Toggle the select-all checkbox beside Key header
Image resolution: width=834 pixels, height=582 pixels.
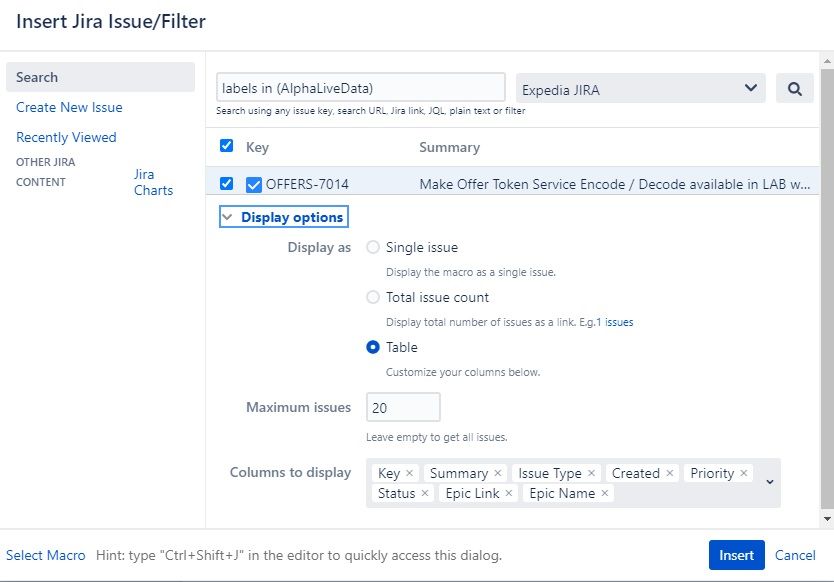click(226, 146)
